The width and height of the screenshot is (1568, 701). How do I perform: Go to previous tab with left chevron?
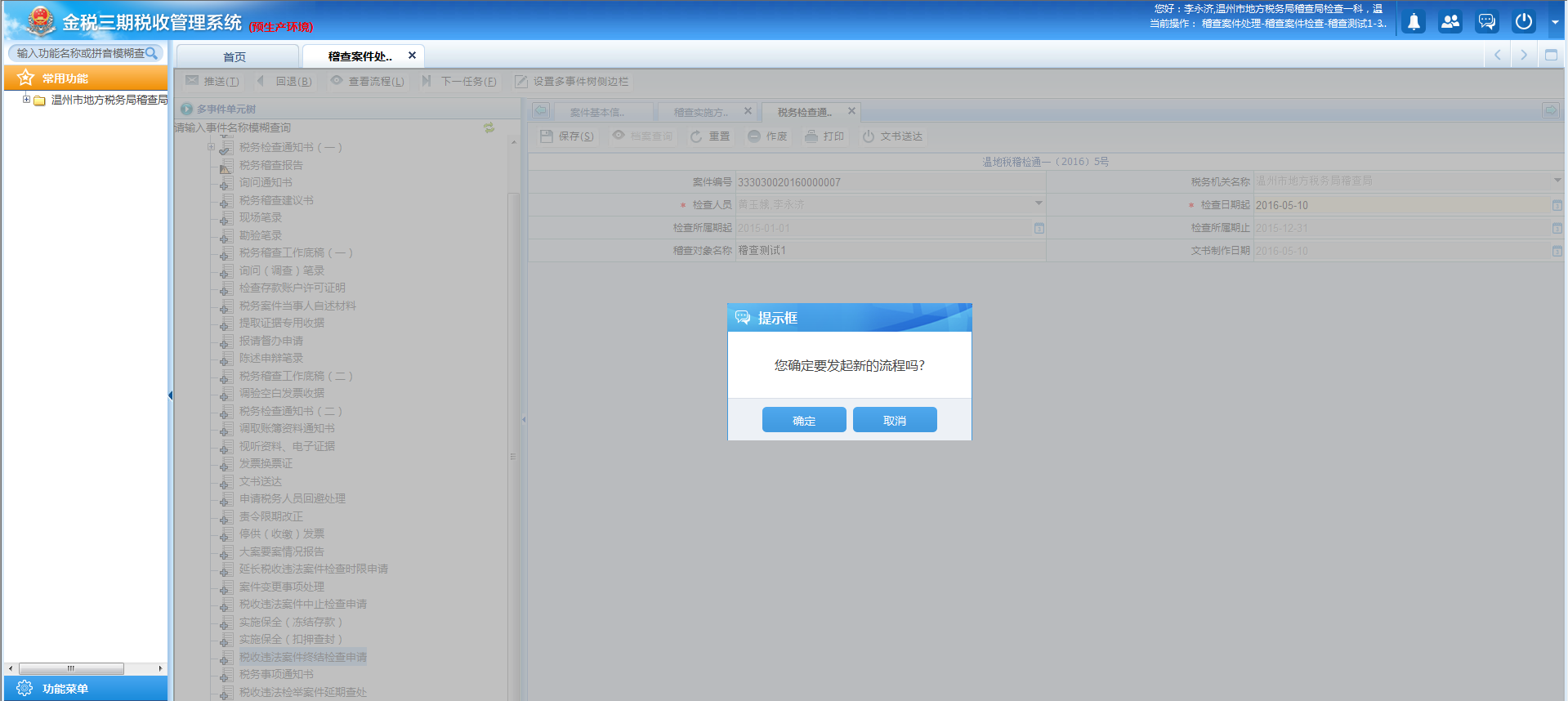[x=1497, y=55]
